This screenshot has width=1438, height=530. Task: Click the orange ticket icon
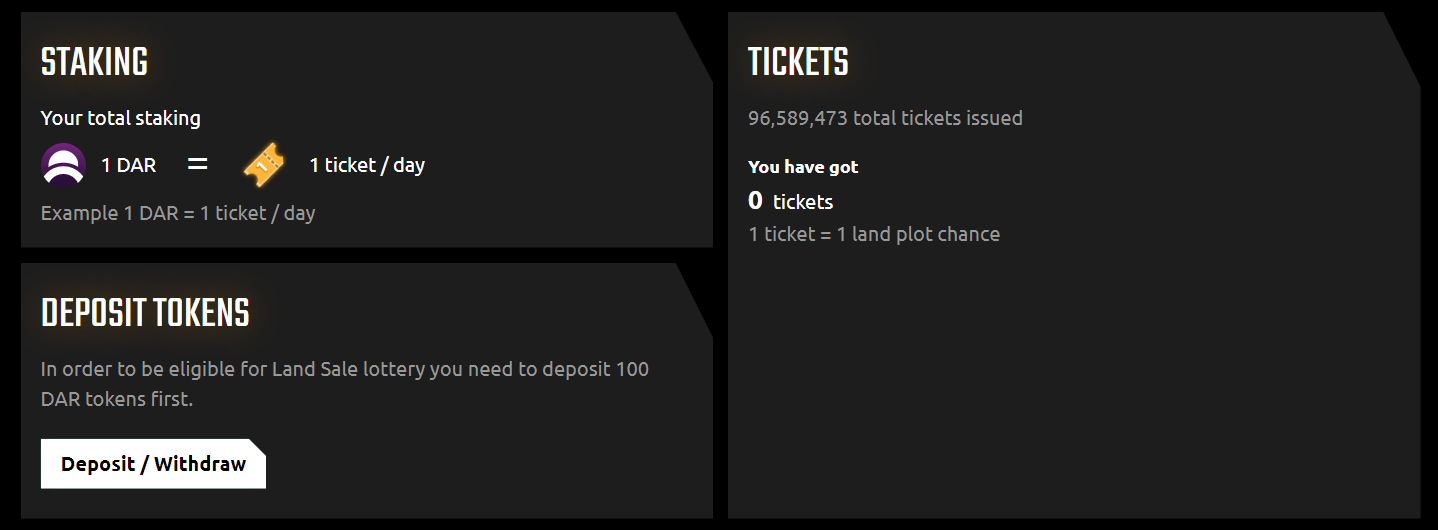point(264,165)
